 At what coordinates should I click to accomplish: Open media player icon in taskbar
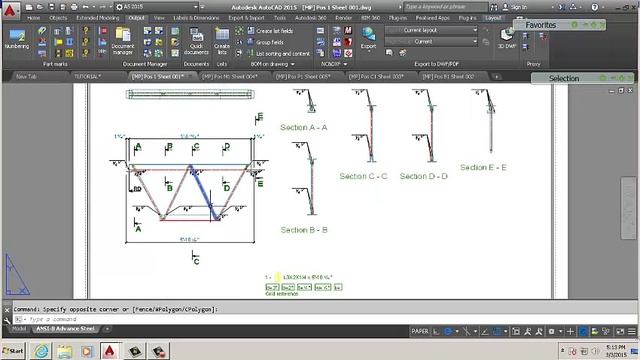point(87,351)
